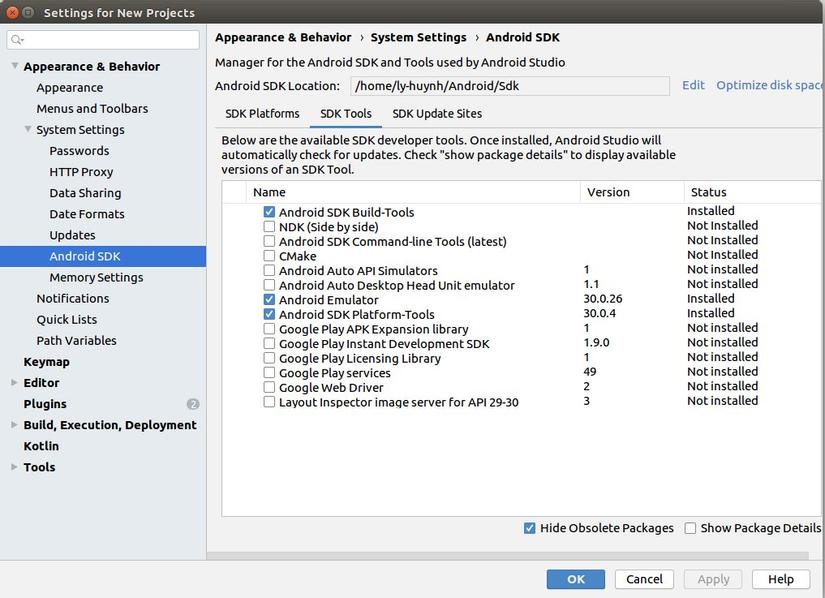This screenshot has width=825, height=598.
Task: Check the NDK (Side by side) checkbox
Action: (x=269, y=227)
